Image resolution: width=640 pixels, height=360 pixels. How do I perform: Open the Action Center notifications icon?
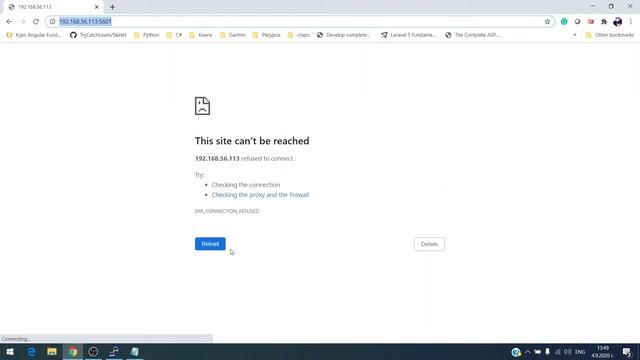tap(627, 352)
